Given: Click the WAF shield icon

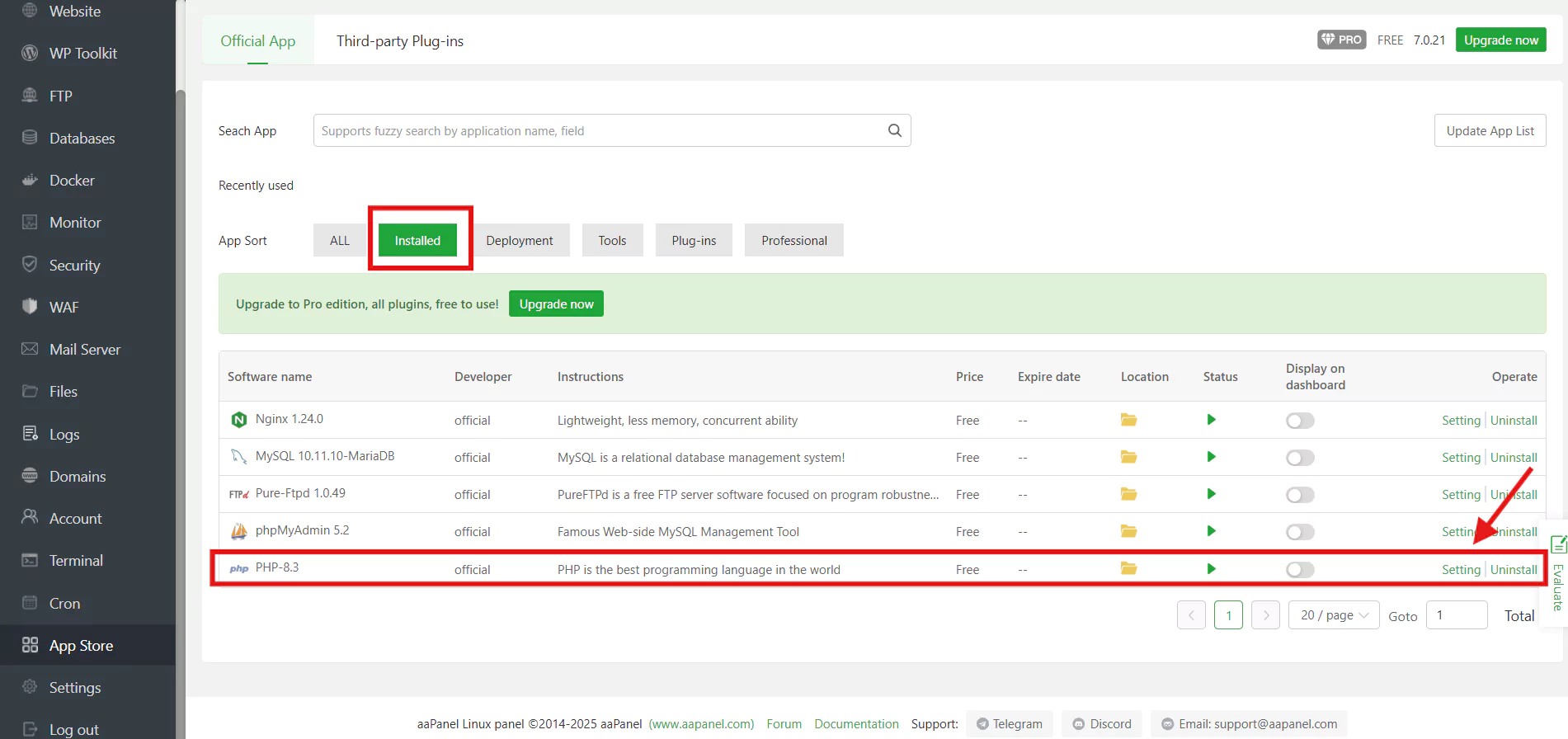Looking at the screenshot, I should [x=30, y=307].
